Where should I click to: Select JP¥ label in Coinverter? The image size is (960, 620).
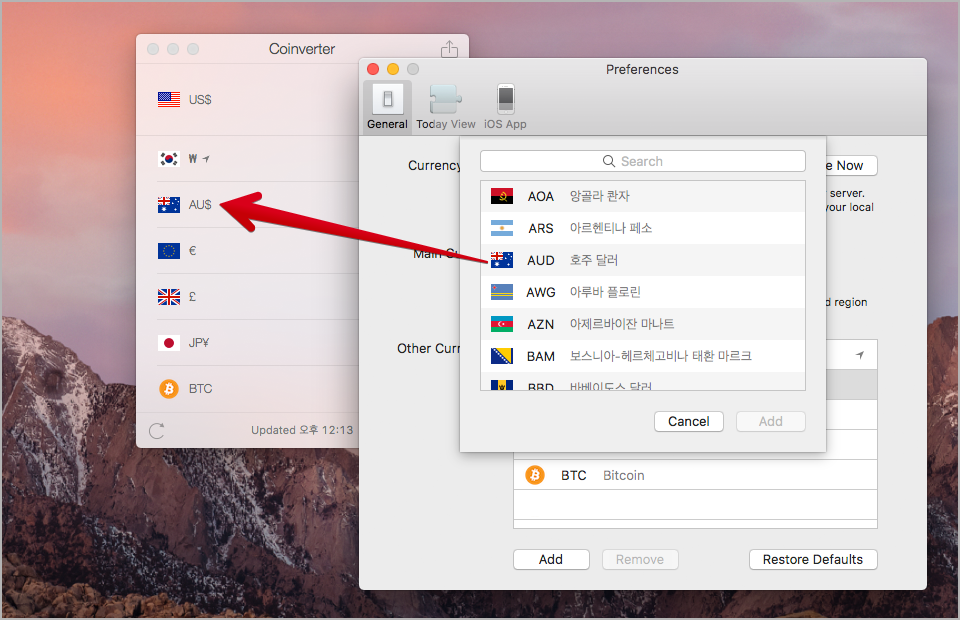click(199, 343)
